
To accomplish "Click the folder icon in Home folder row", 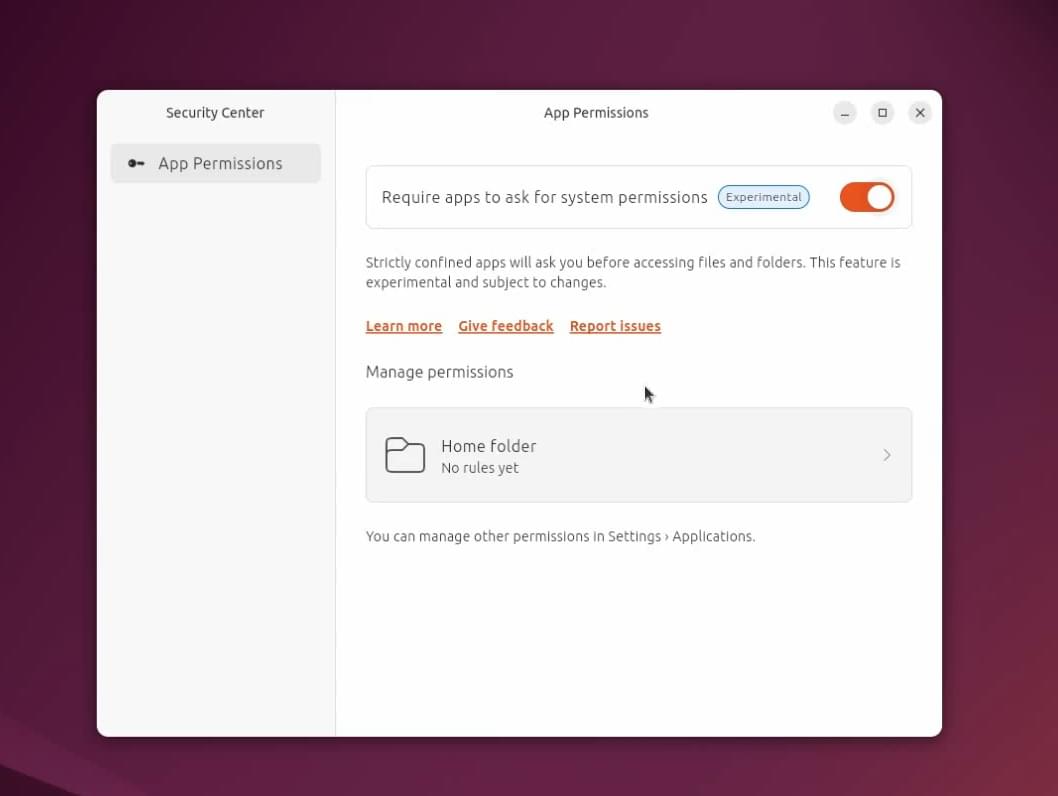I will (405, 455).
